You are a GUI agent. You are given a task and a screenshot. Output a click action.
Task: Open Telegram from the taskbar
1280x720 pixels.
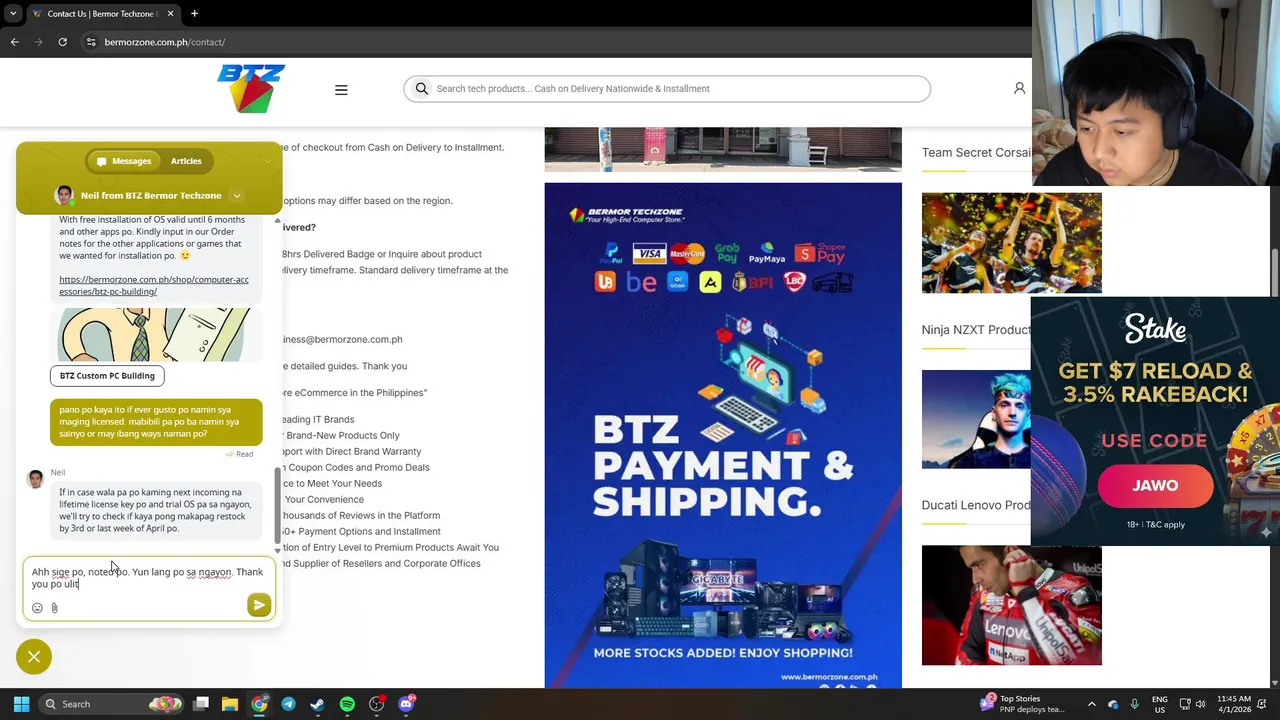[288, 704]
